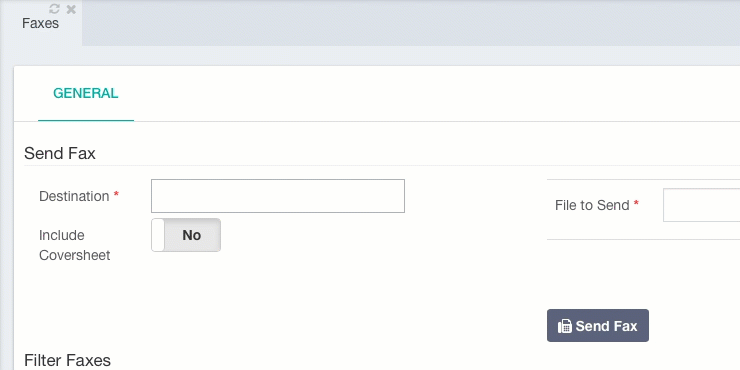Click the Include Coversheet label

(x=75, y=245)
